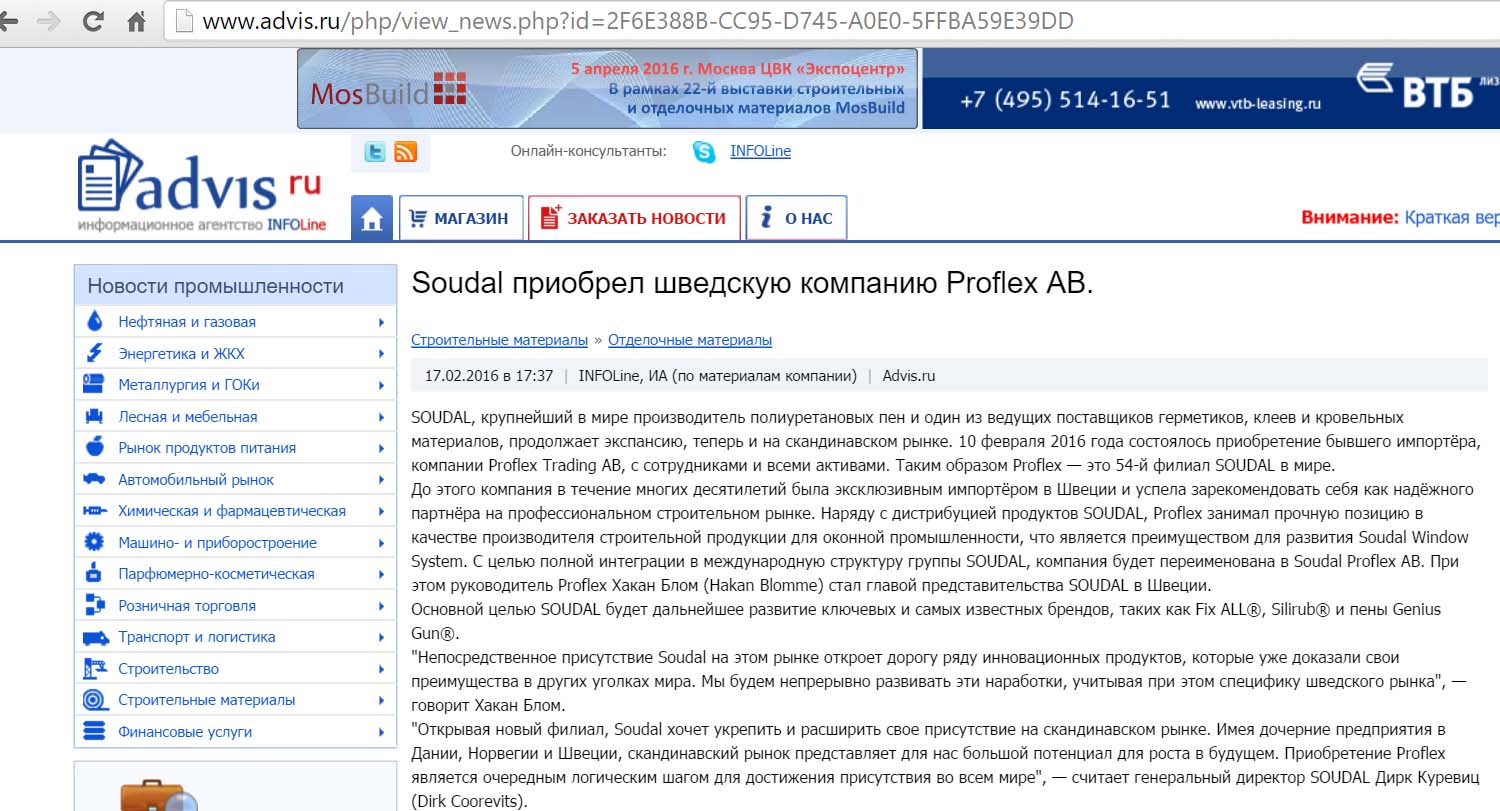Click the apple icon for Рынок продуктов питания
1500x811 pixels.
click(x=95, y=447)
